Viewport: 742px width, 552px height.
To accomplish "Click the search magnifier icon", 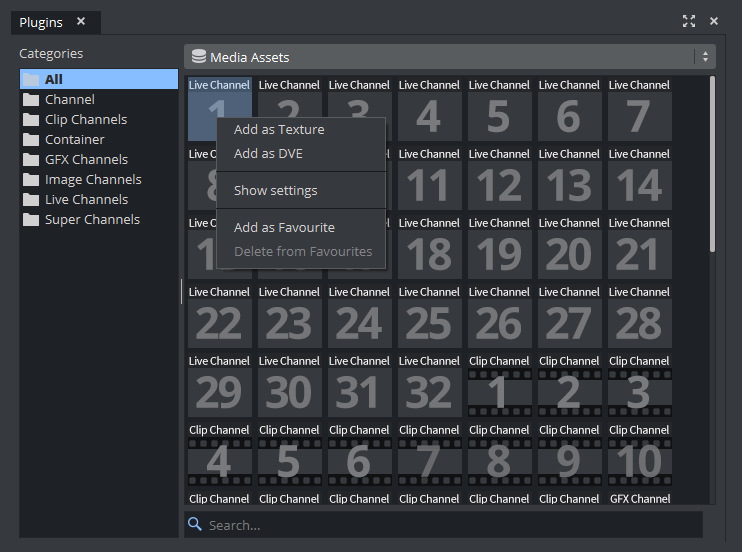I will [195, 524].
